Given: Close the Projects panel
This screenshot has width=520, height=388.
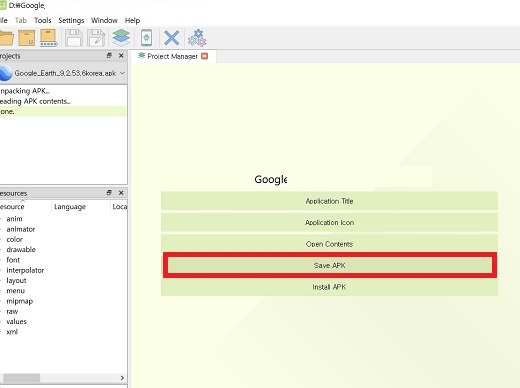Looking at the screenshot, I should 121,56.
